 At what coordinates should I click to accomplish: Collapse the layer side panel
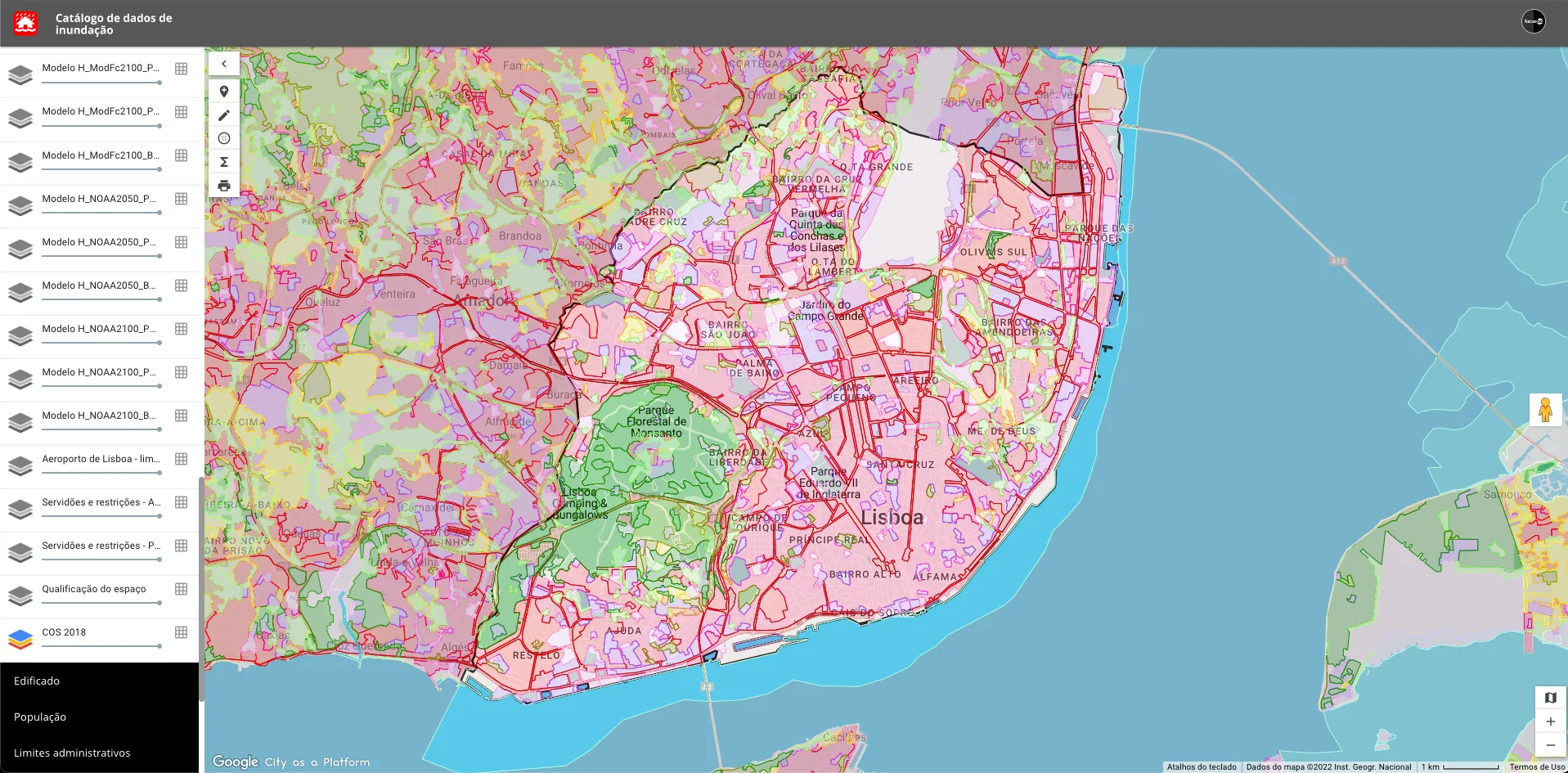tap(224, 63)
